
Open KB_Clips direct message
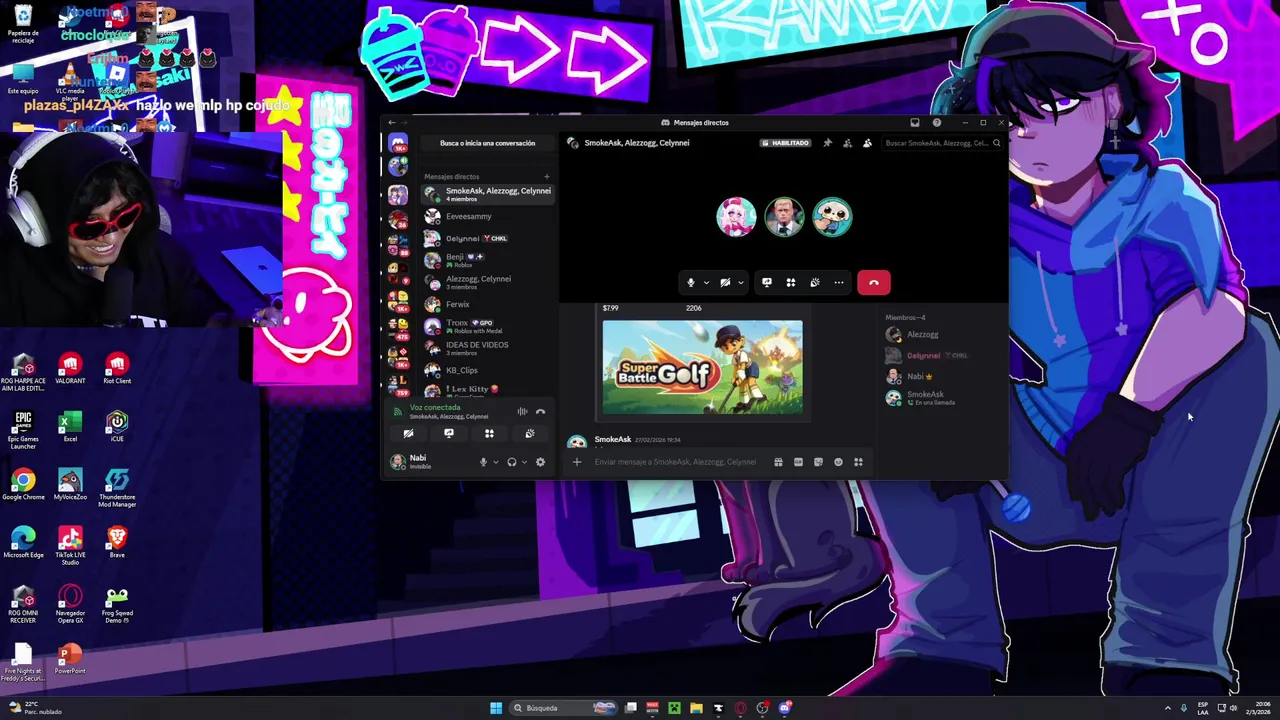point(487,370)
